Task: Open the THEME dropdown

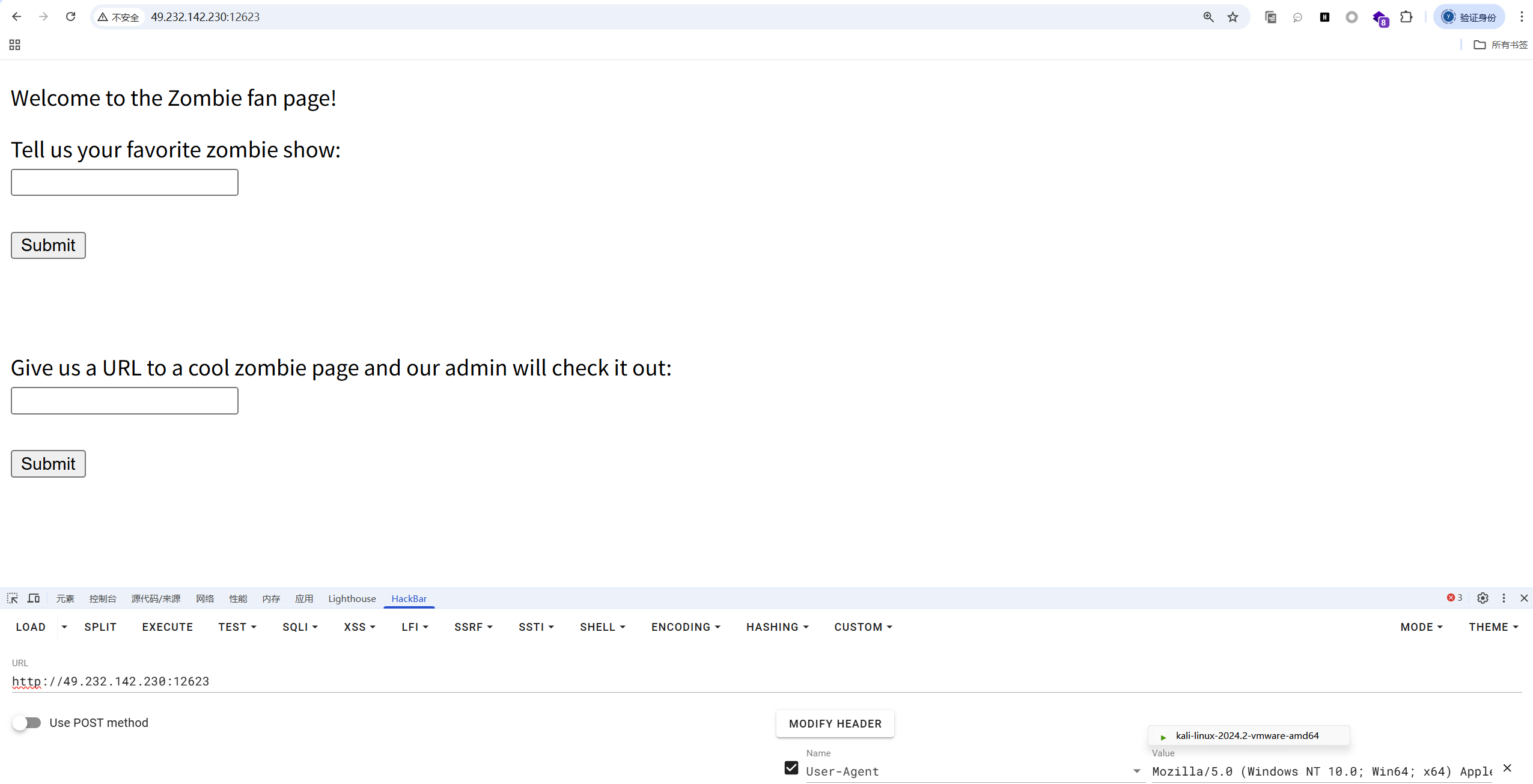Action: 1493,627
